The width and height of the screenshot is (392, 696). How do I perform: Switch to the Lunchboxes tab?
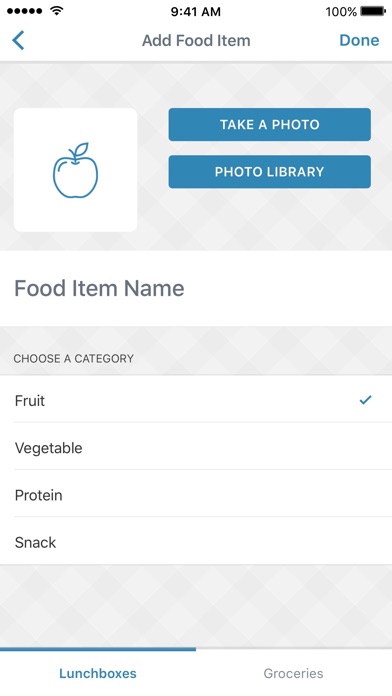[x=98, y=672]
